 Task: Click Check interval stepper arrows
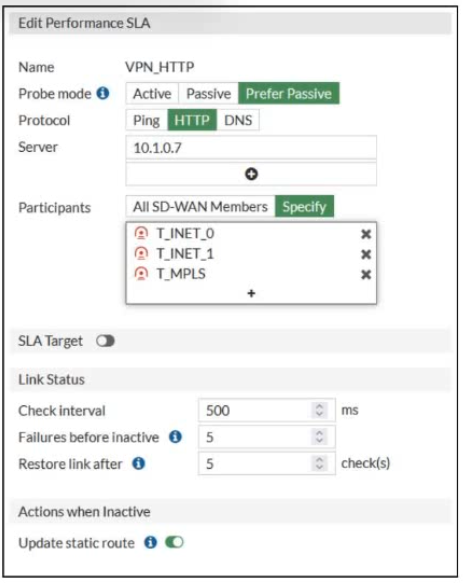(x=319, y=410)
